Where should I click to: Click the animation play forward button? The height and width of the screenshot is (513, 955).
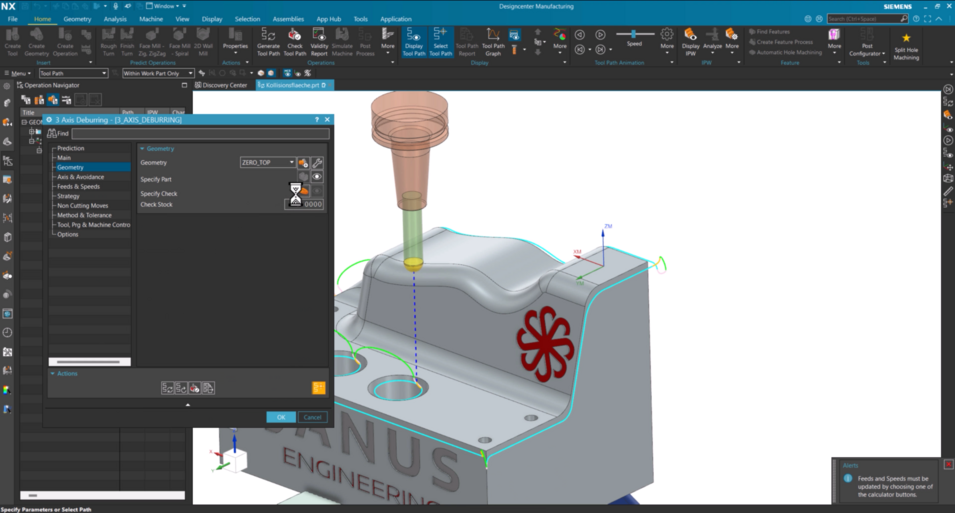pyautogui.click(x=600, y=35)
